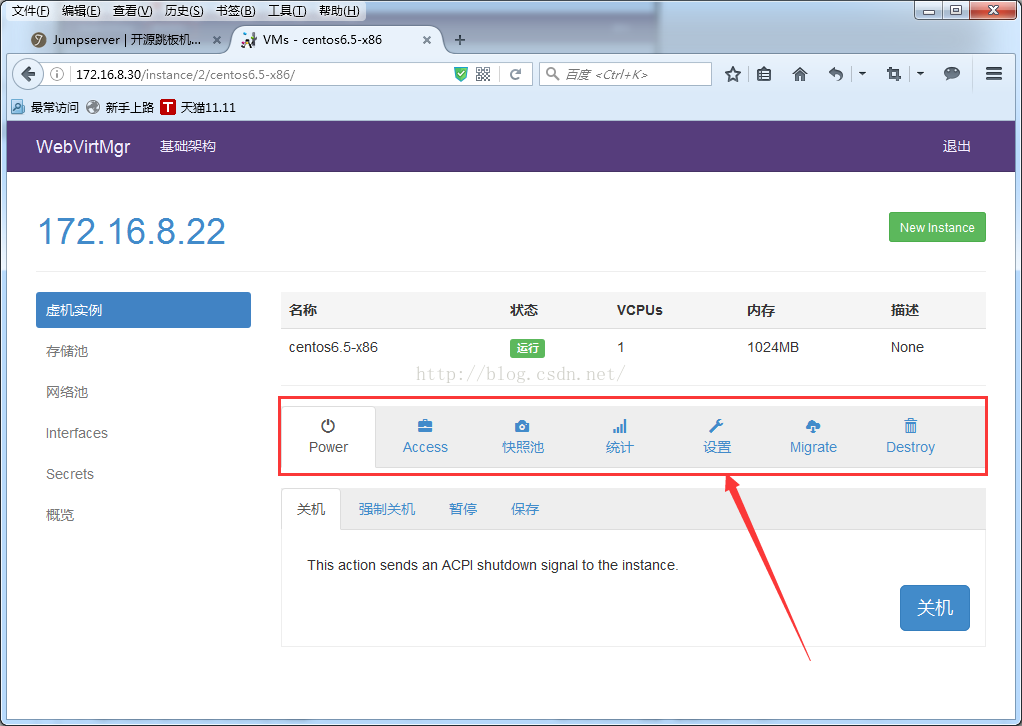Open the 查看(V) menu

click(132, 11)
